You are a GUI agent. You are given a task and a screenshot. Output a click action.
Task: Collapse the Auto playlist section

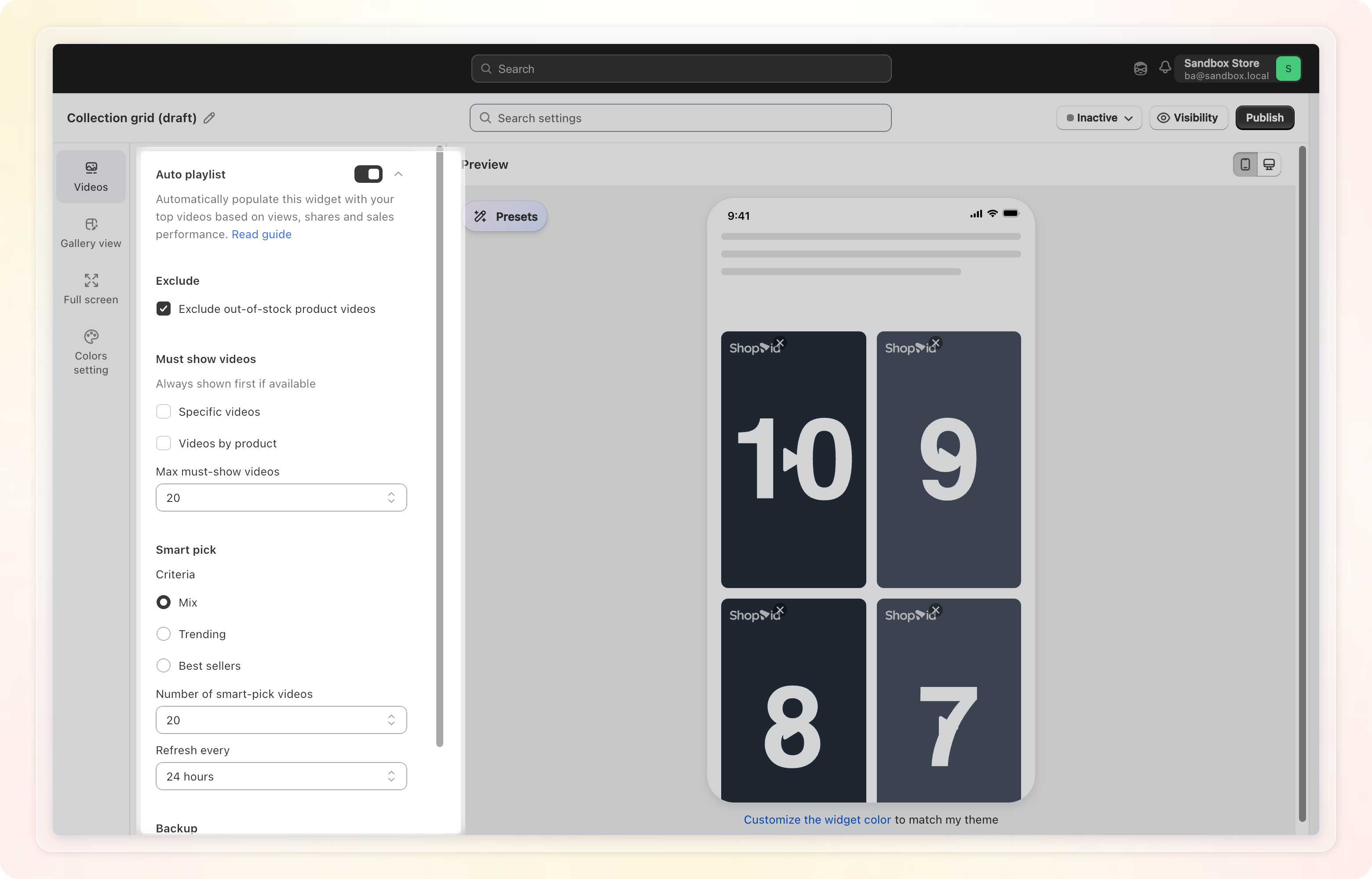pos(398,174)
